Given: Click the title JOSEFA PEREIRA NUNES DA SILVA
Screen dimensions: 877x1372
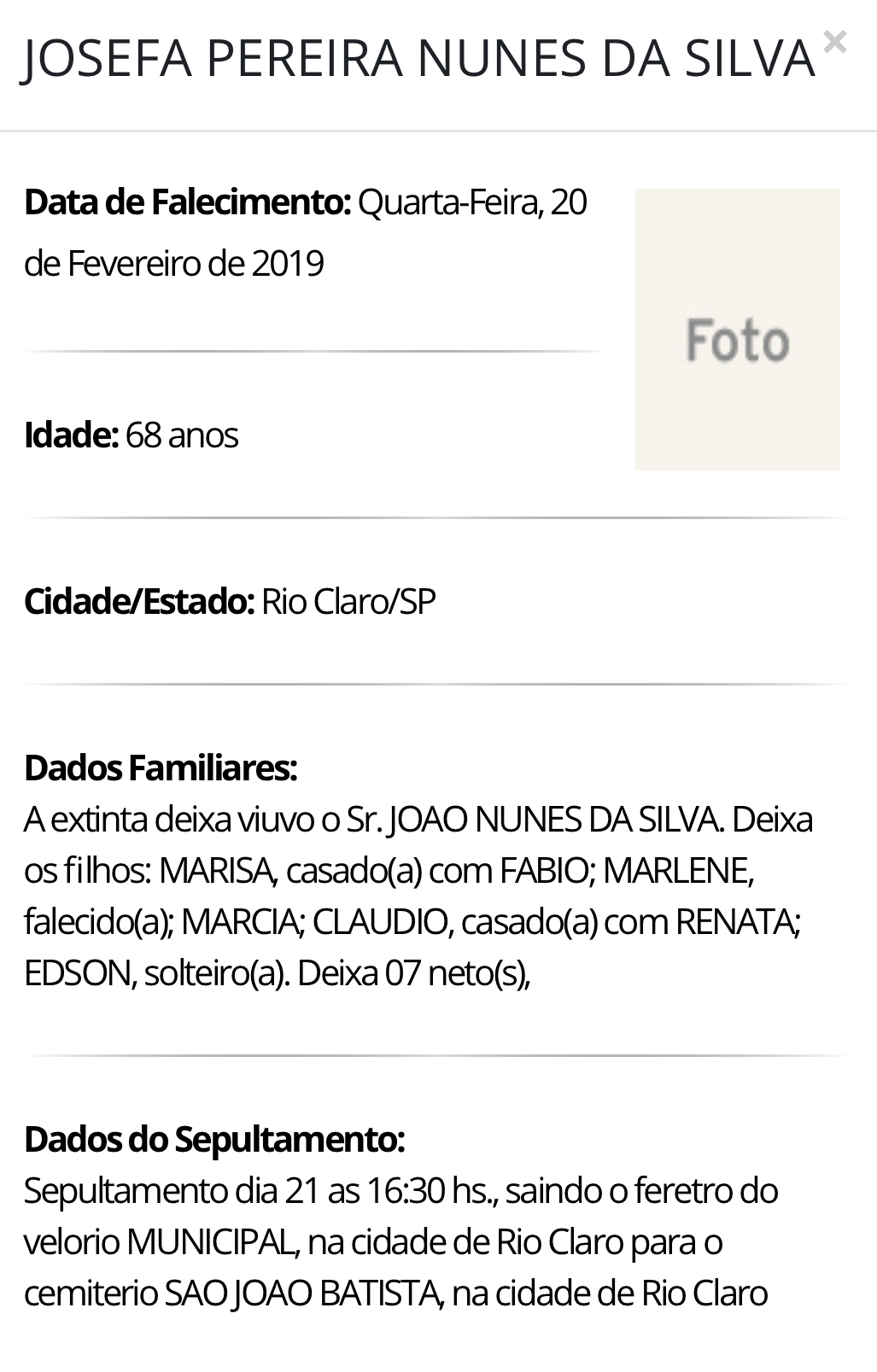Looking at the screenshot, I should pyautogui.click(x=418, y=58).
